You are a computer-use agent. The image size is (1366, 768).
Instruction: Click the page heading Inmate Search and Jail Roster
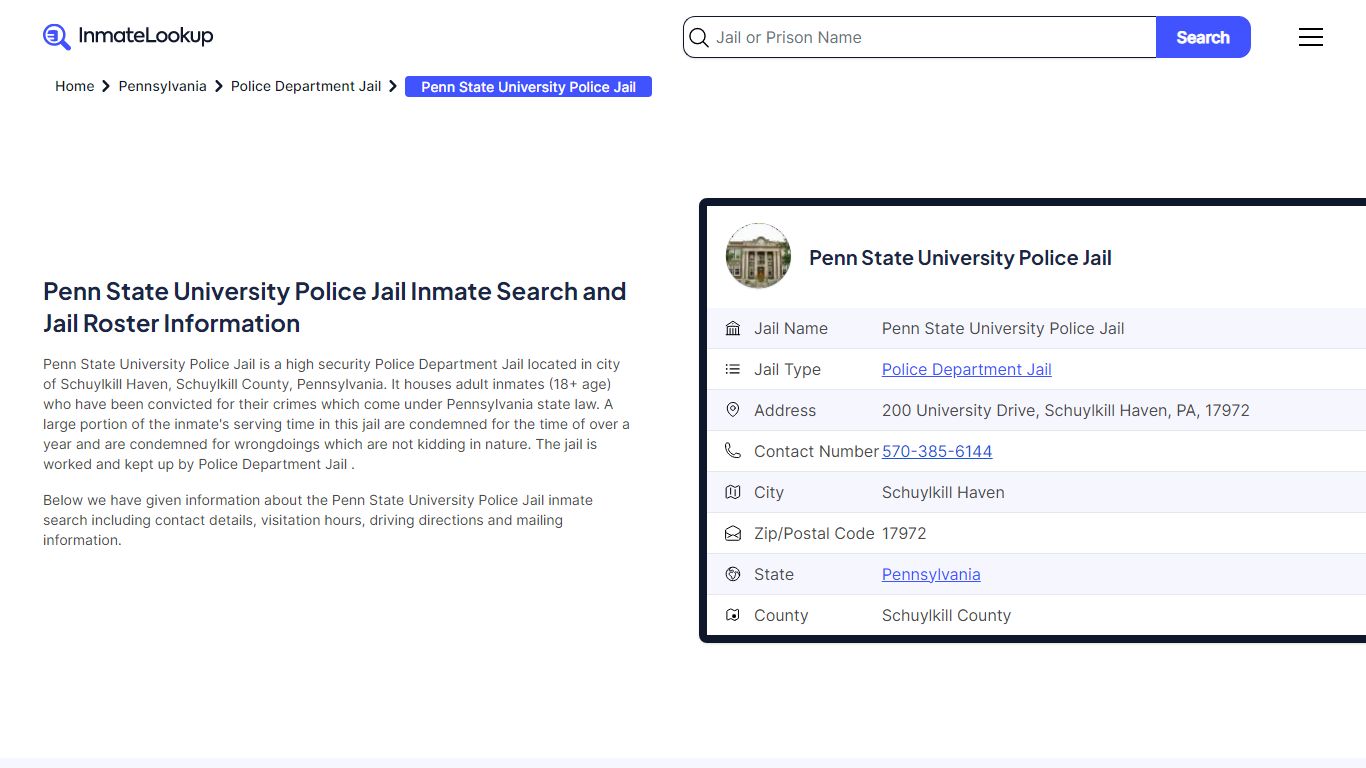coord(335,307)
